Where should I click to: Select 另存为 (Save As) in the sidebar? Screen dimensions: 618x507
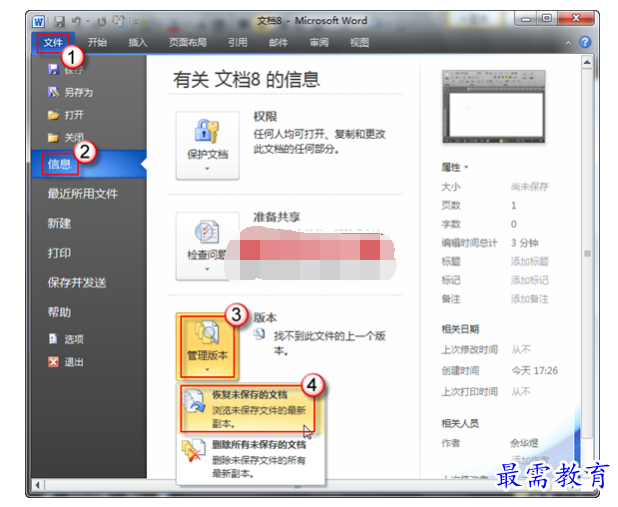pyautogui.click(x=70, y=92)
